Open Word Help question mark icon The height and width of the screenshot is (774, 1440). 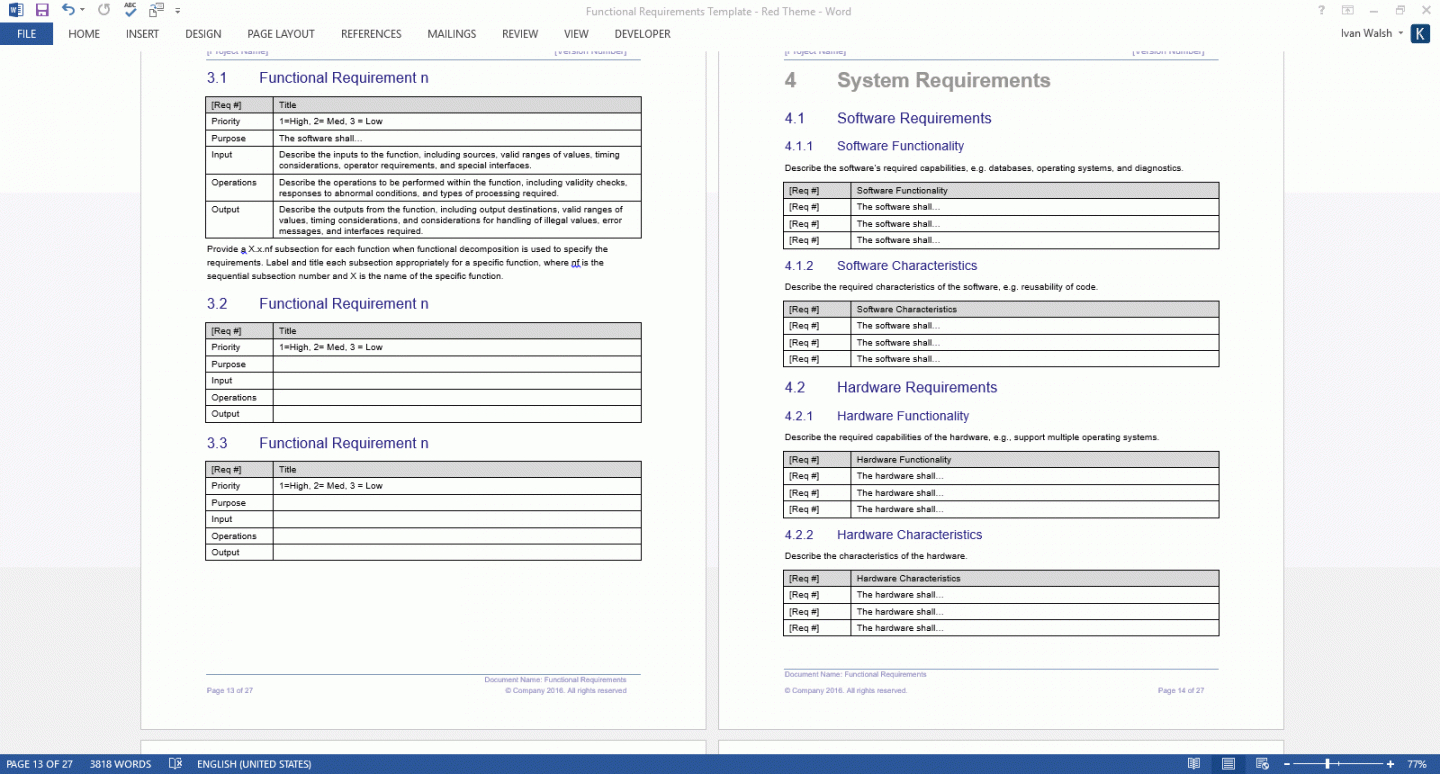[x=1322, y=10]
